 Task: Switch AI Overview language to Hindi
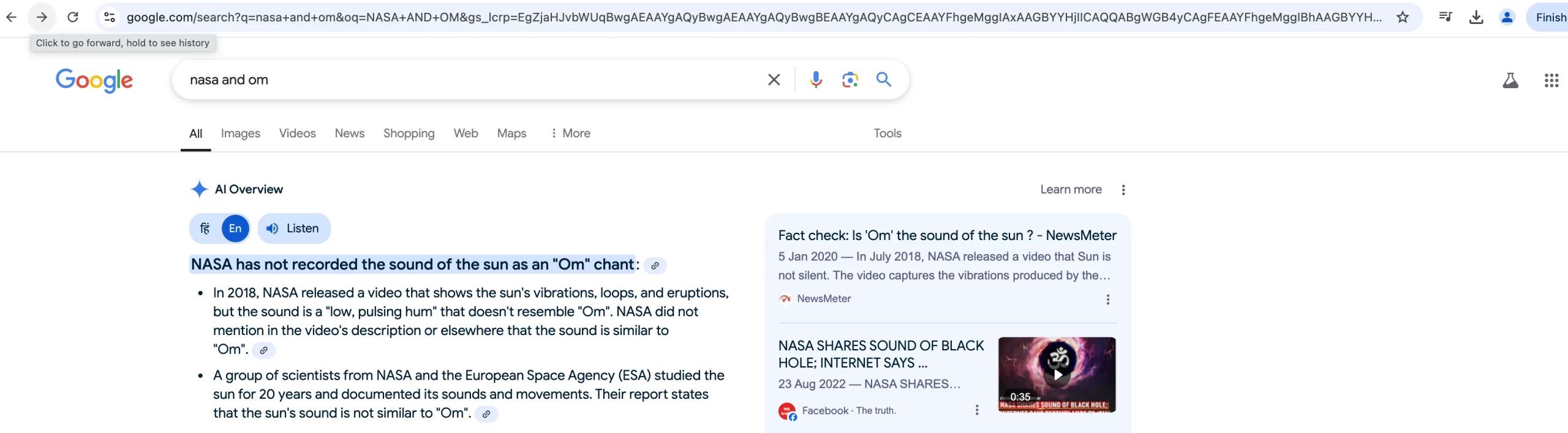click(x=205, y=228)
